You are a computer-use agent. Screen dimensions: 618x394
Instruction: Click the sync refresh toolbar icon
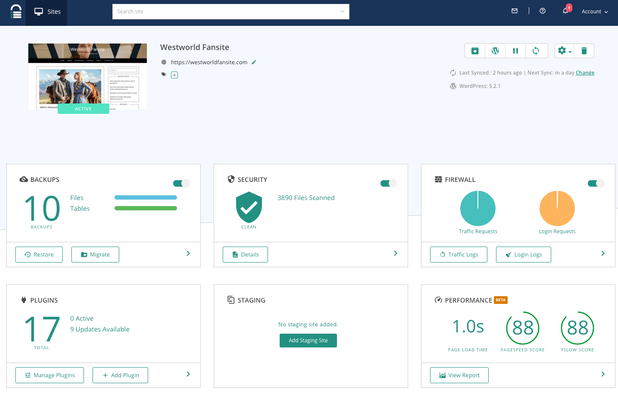(536, 51)
